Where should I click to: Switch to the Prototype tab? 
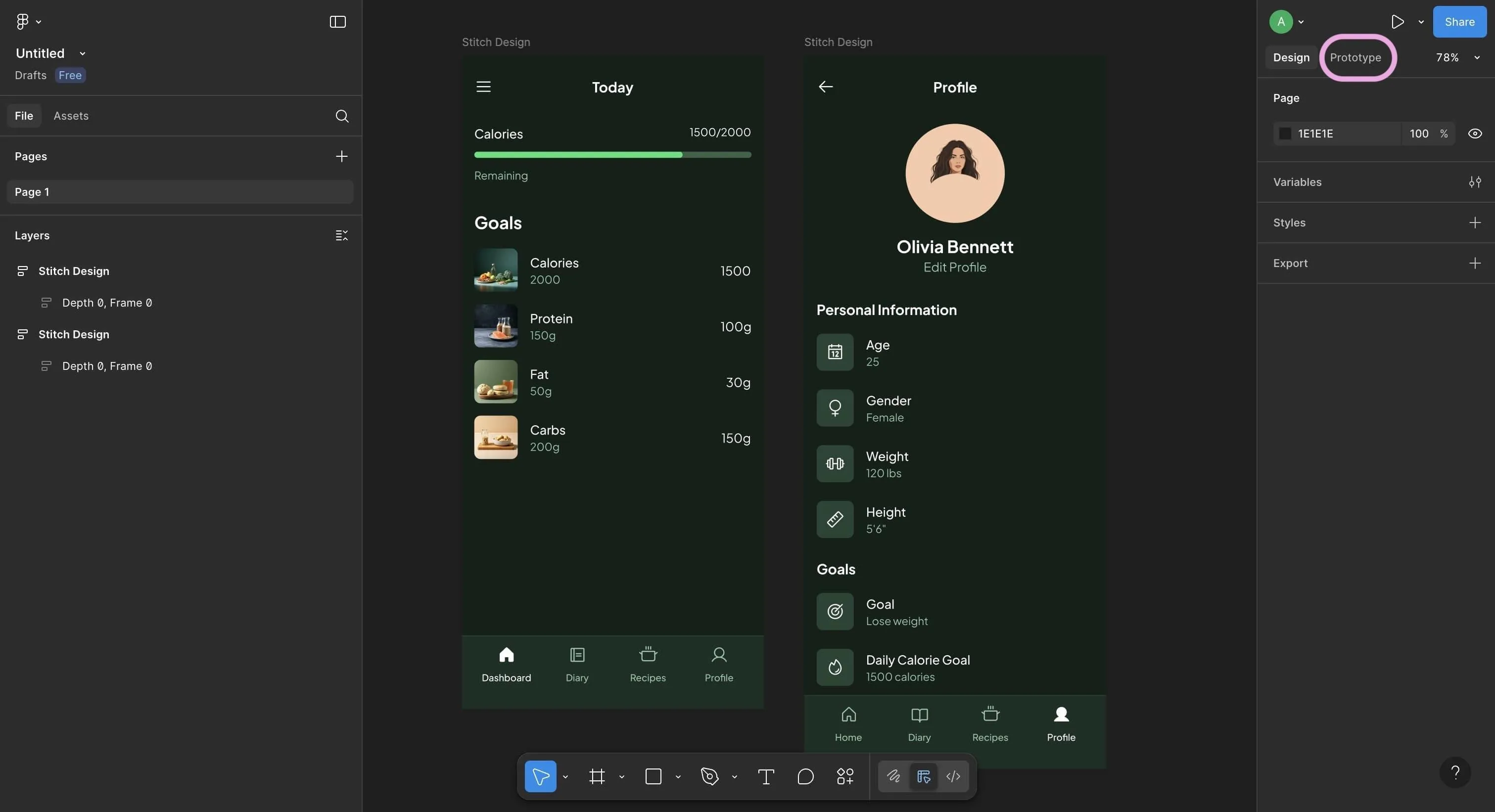point(1355,57)
